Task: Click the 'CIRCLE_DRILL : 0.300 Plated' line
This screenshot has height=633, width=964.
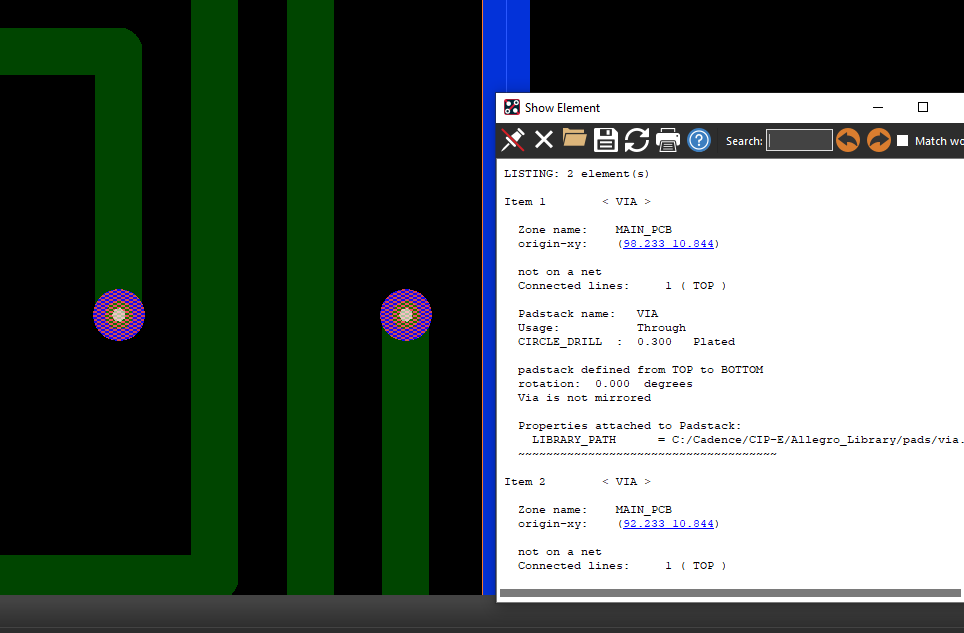Action: 626,342
